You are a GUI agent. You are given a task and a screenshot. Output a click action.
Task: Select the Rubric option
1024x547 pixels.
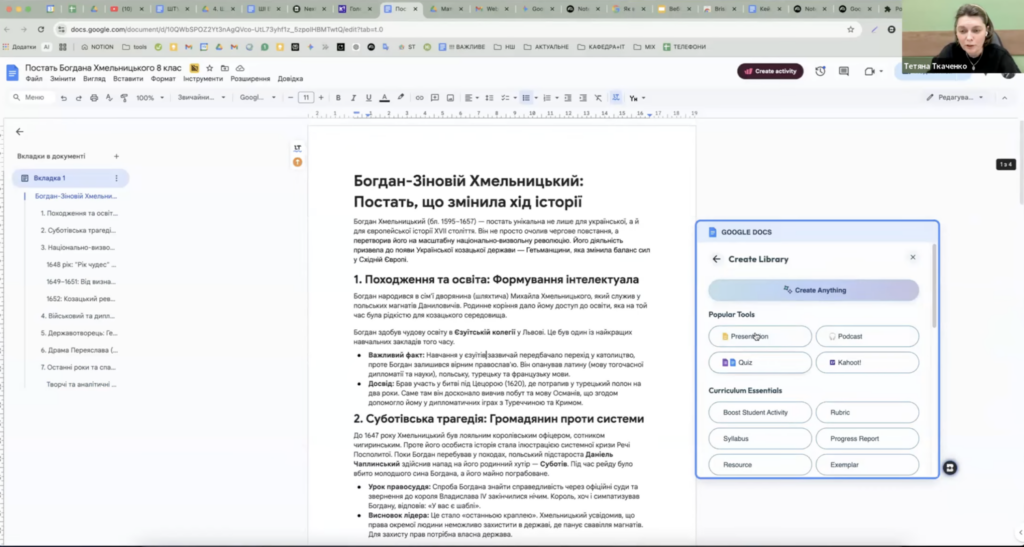(867, 413)
